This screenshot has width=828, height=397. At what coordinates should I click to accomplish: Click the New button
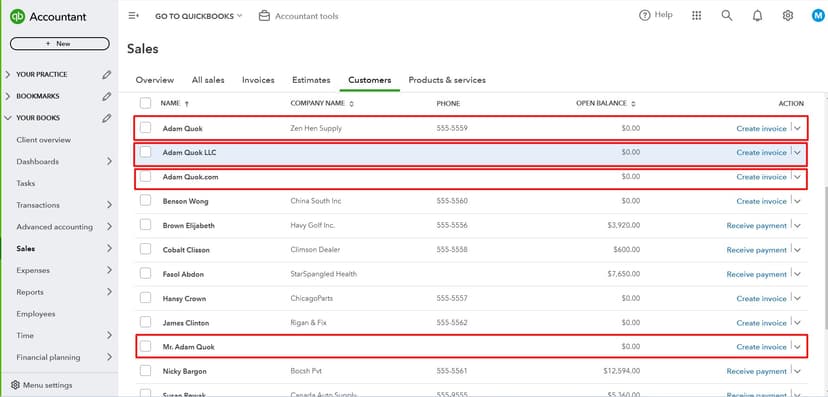(x=60, y=44)
